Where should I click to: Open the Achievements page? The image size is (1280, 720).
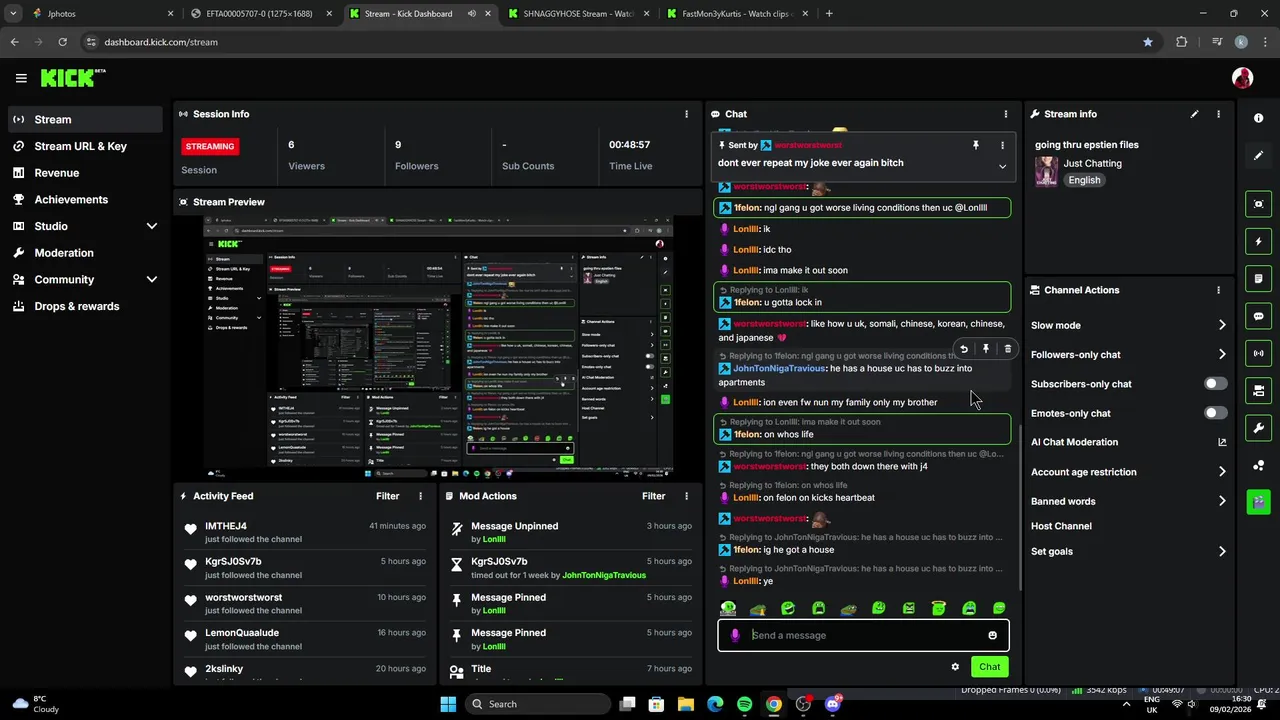[85, 199]
